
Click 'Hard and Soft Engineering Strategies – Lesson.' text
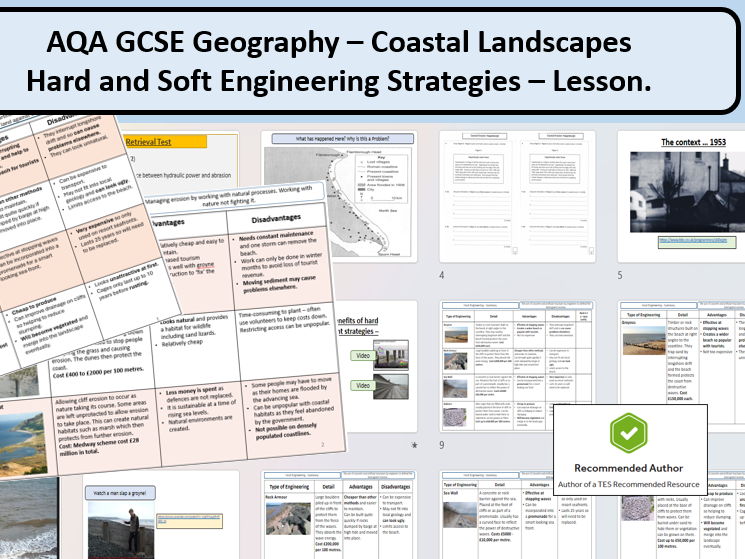(338, 81)
